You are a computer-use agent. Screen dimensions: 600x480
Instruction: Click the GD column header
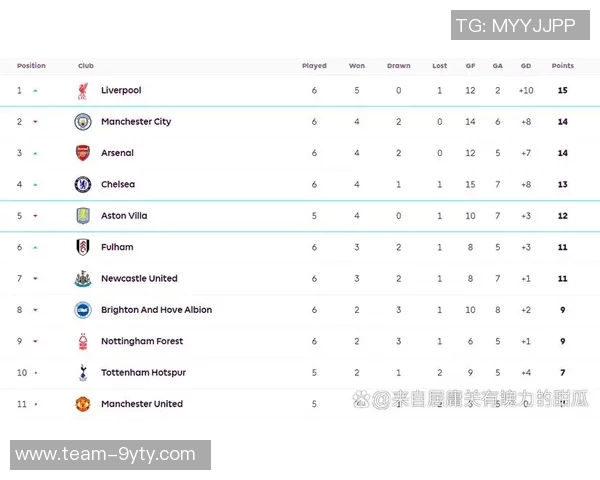click(526, 66)
